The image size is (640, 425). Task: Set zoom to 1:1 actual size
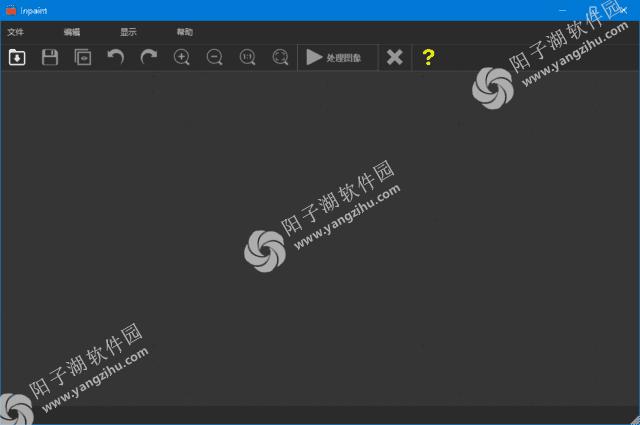[x=247, y=57]
